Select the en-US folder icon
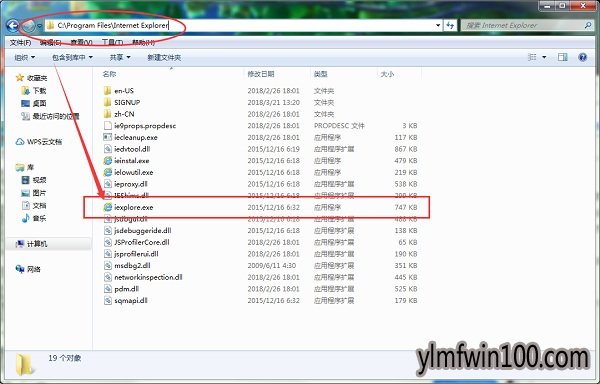 pos(108,91)
